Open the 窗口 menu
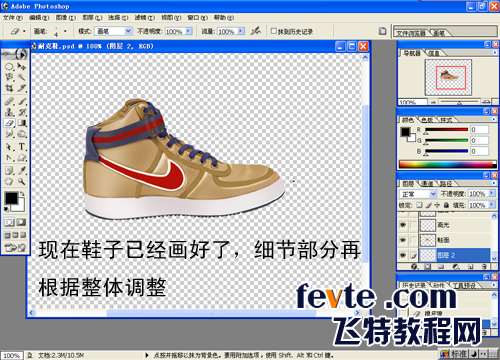 tap(197, 17)
